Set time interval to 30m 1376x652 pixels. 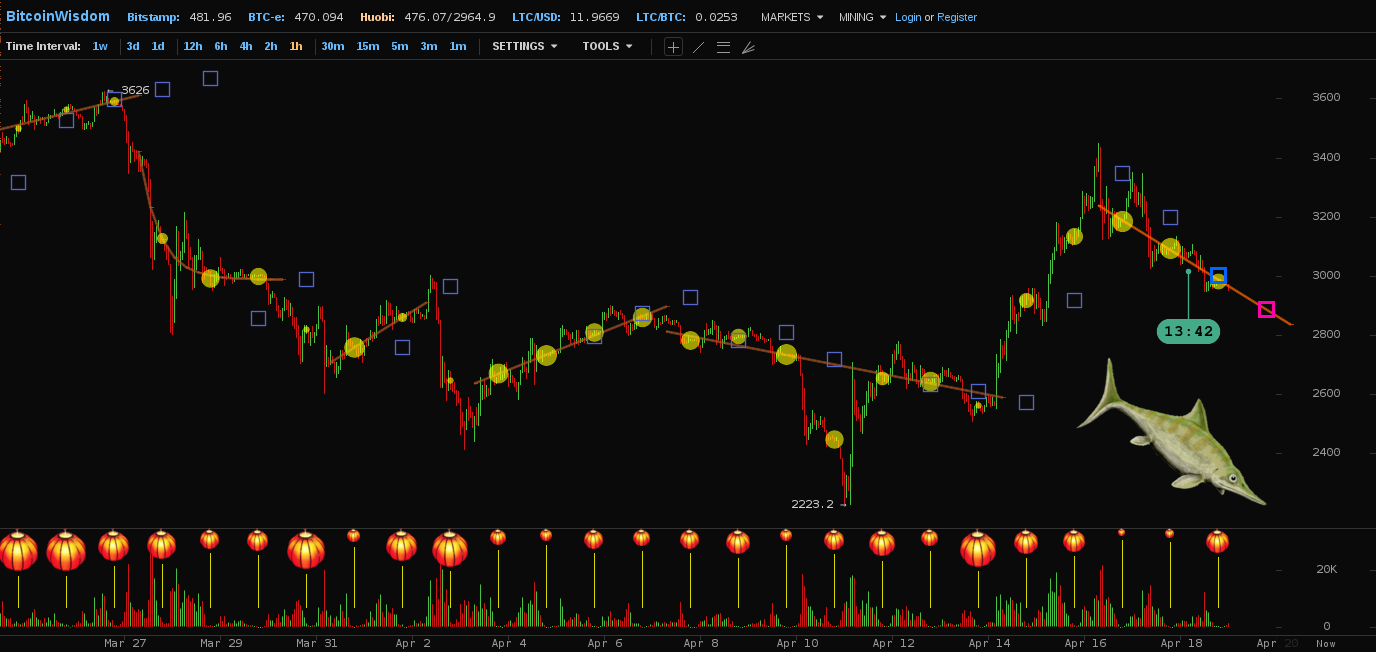point(332,46)
